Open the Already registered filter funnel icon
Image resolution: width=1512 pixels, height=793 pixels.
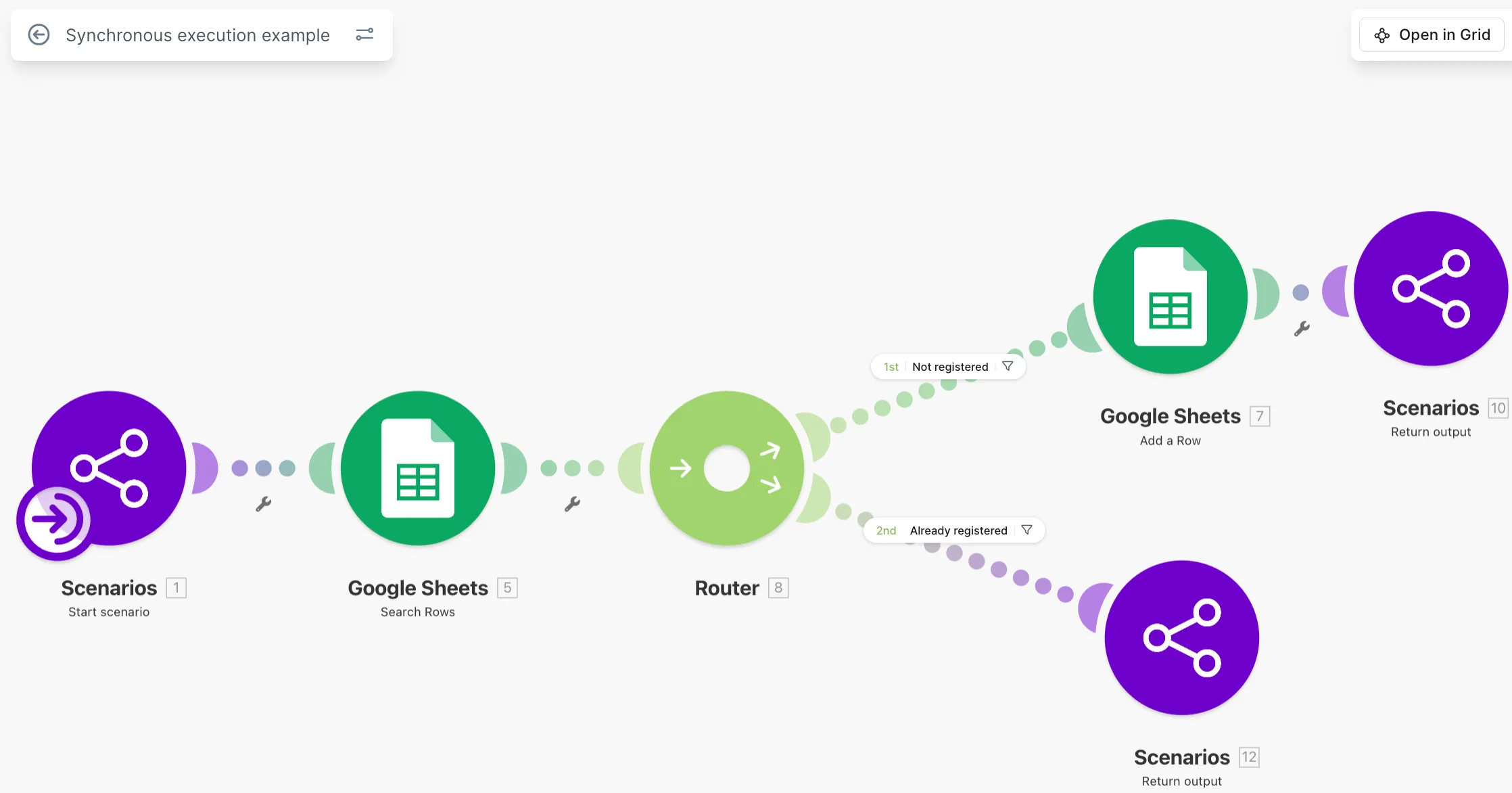pos(1026,530)
